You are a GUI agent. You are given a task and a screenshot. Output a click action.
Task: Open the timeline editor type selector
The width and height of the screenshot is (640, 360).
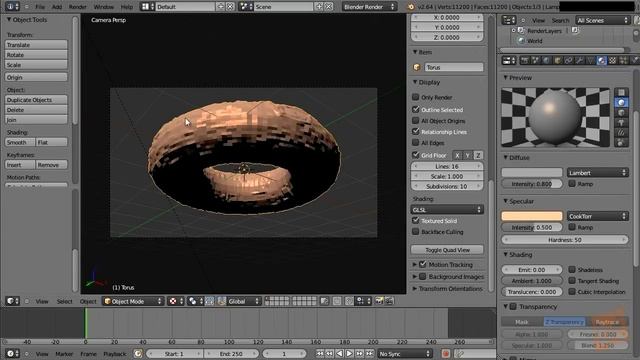pos(13,353)
